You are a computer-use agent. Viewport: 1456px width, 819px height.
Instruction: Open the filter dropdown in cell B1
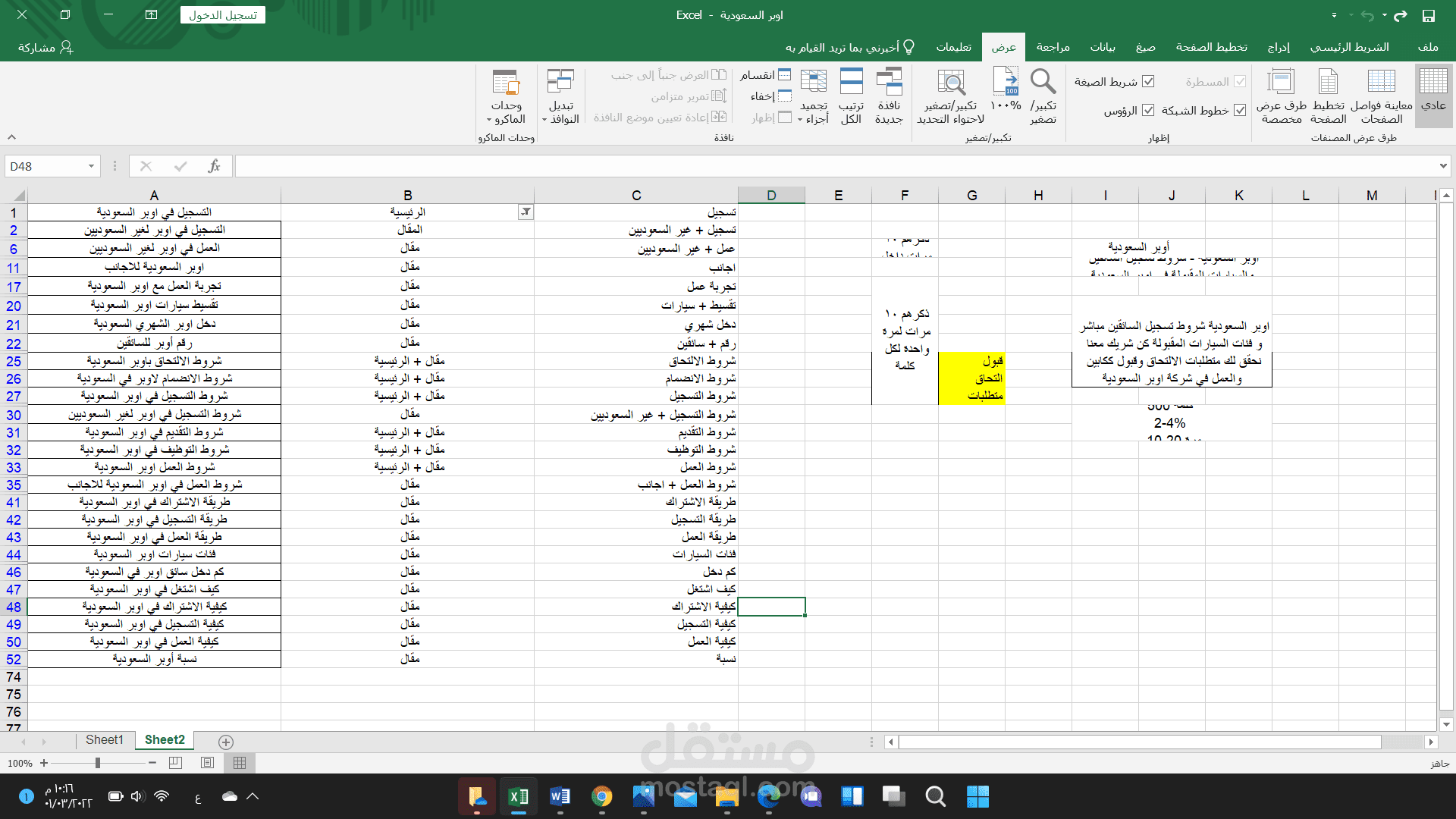pyautogui.click(x=526, y=212)
